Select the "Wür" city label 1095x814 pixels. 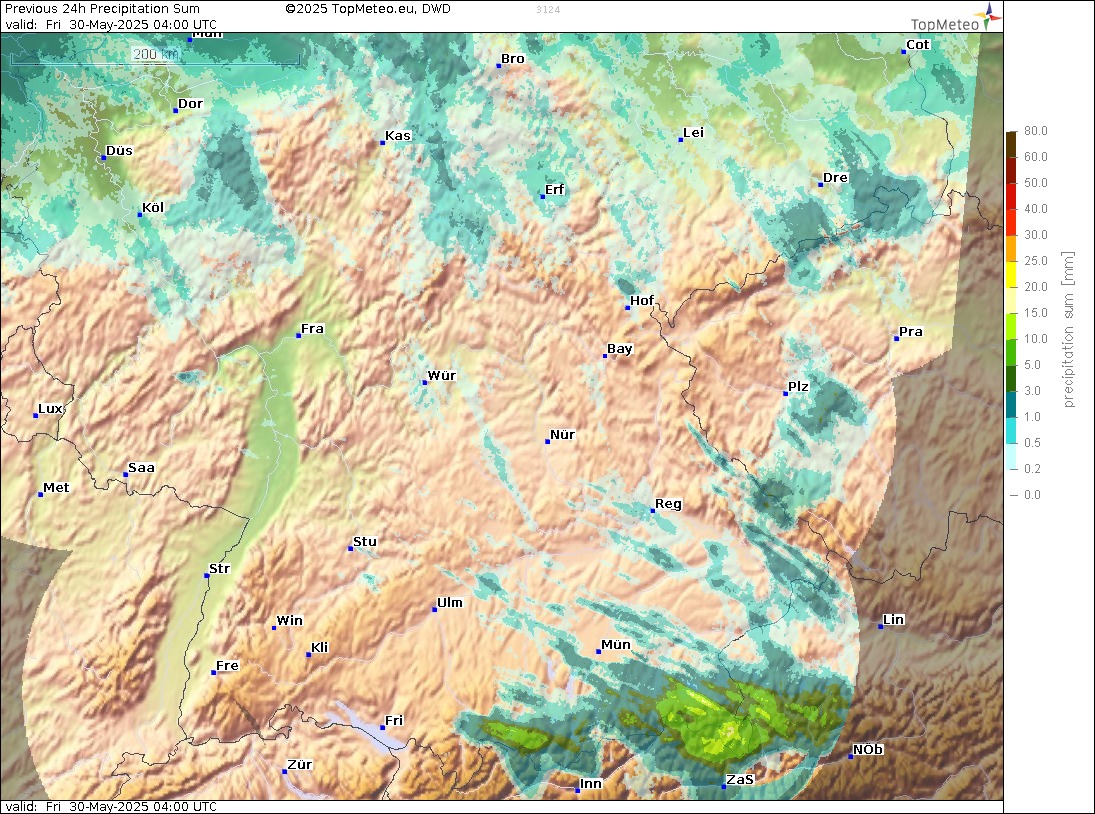pyautogui.click(x=441, y=376)
